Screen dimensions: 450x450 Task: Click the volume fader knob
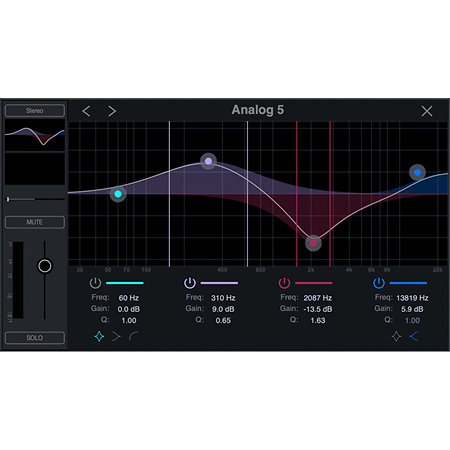point(45,266)
